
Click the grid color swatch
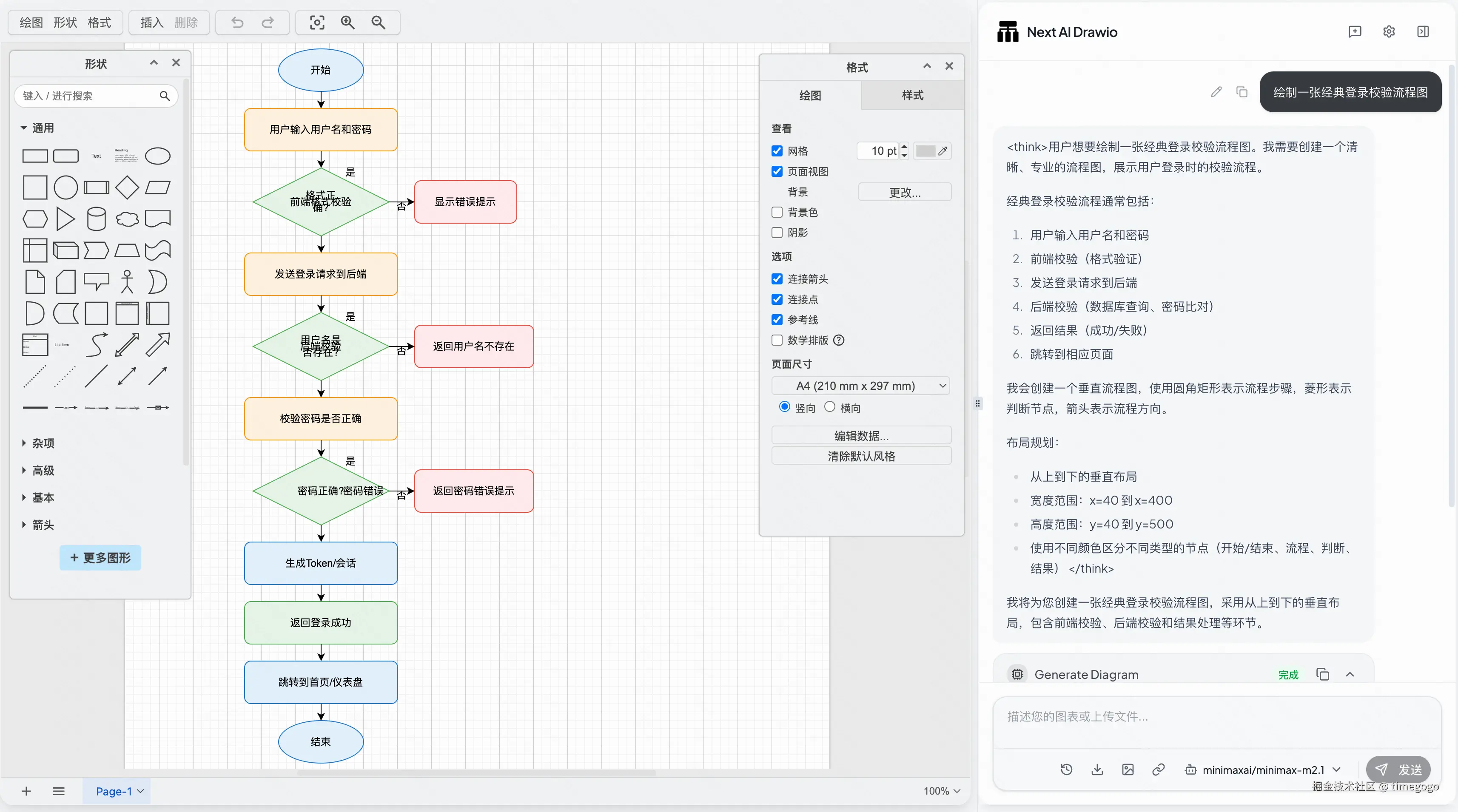(925, 151)
